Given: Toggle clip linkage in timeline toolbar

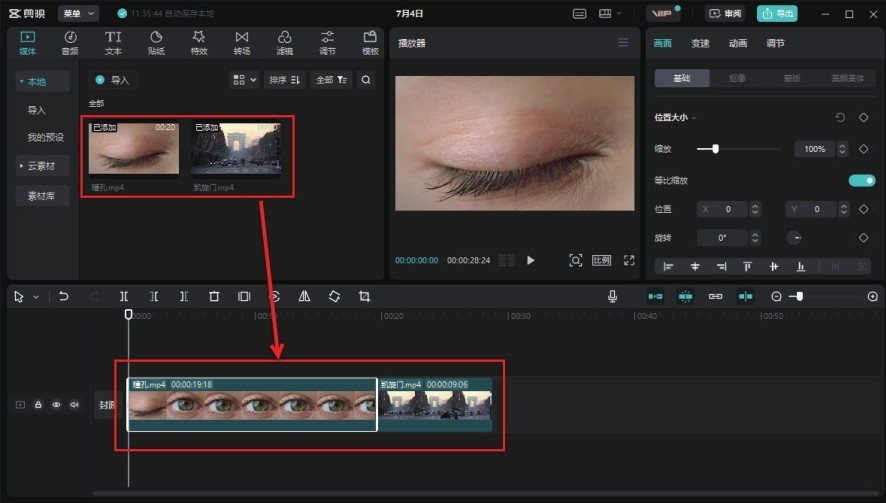Looking at the screenshot, I should [715, 296].
